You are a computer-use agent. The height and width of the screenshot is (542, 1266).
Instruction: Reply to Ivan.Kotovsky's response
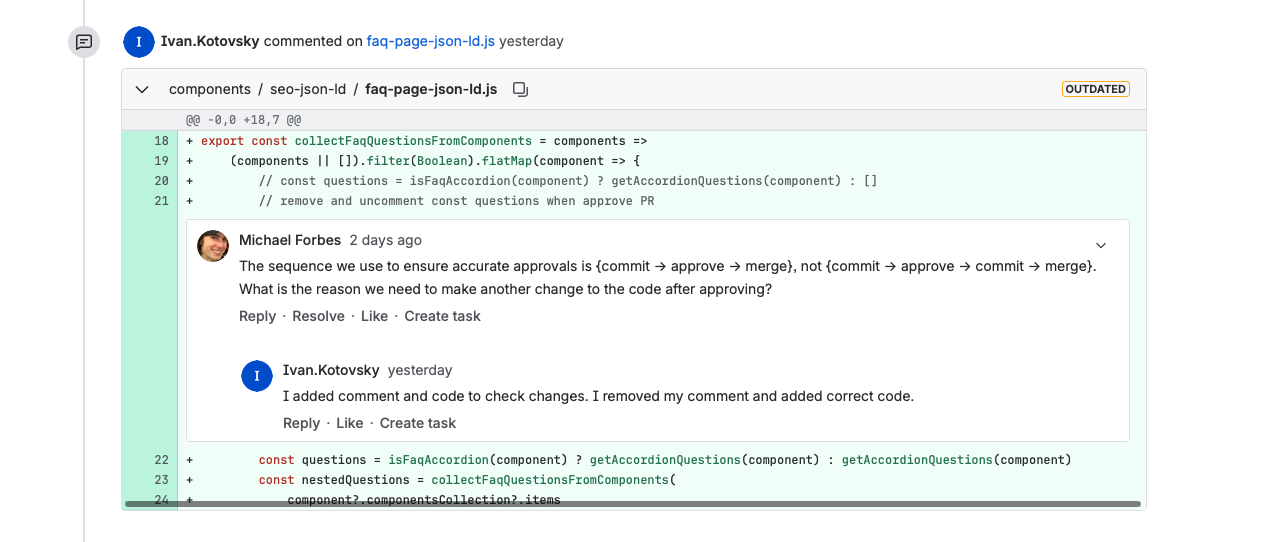pyautogui.click(x=301, y=423)
